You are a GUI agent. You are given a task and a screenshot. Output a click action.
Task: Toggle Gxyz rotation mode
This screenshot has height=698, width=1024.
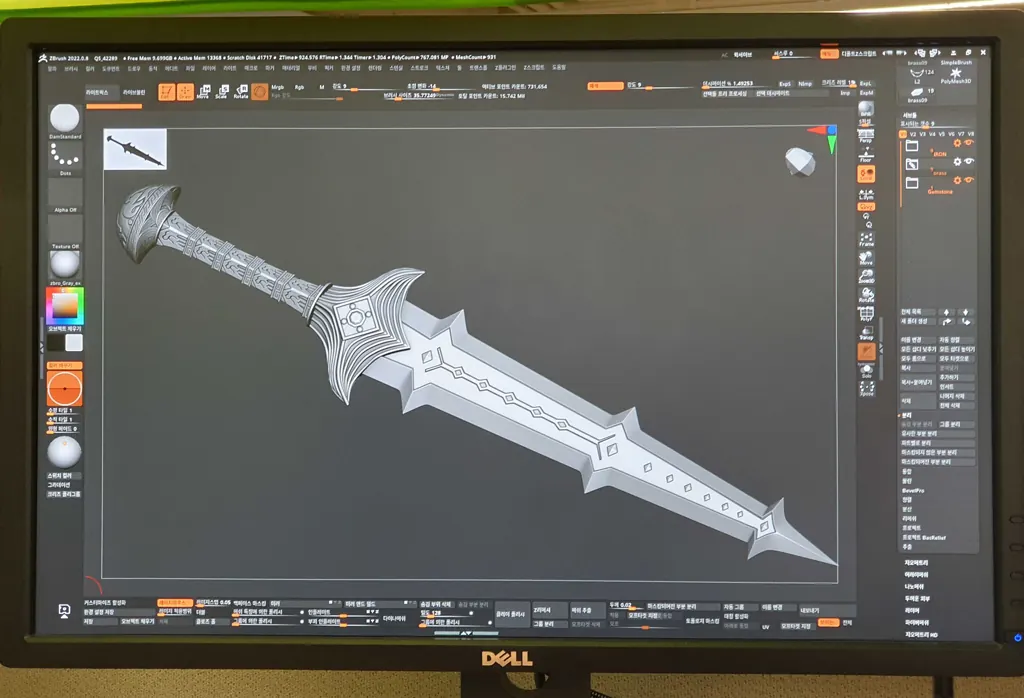click(867, 206)
